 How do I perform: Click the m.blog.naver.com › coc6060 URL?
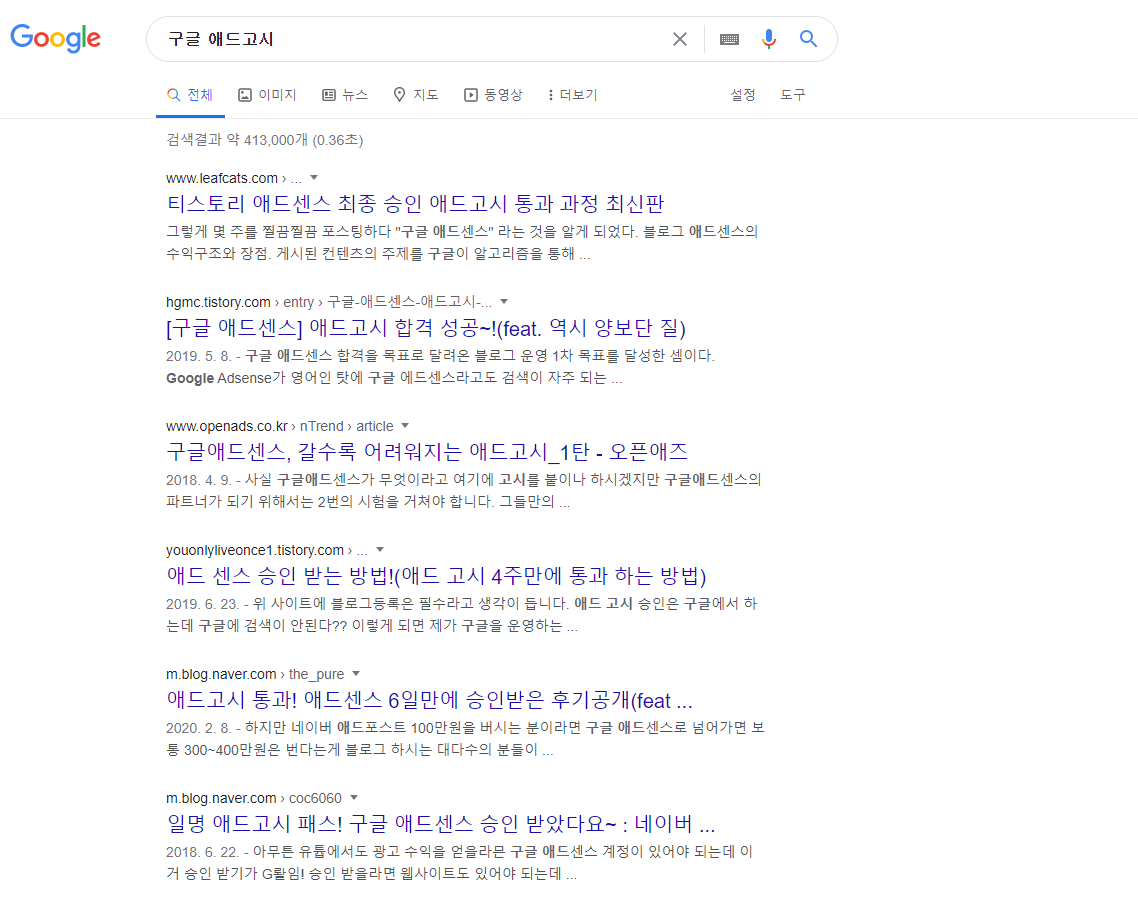[x=253, y=798]
